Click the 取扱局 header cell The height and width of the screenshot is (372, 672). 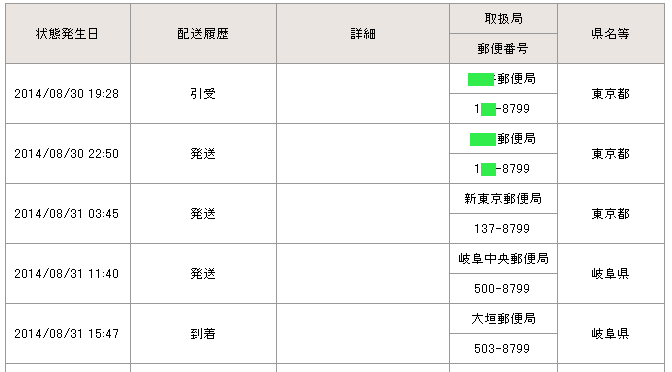[x=503, y=18]
